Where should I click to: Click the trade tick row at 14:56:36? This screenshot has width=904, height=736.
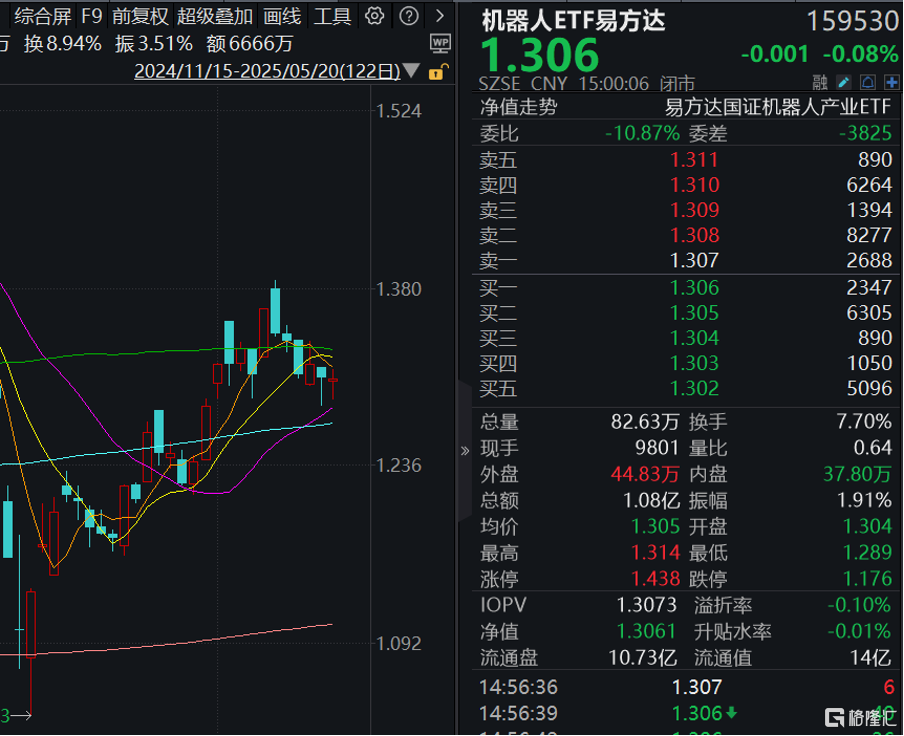point(686,687)
